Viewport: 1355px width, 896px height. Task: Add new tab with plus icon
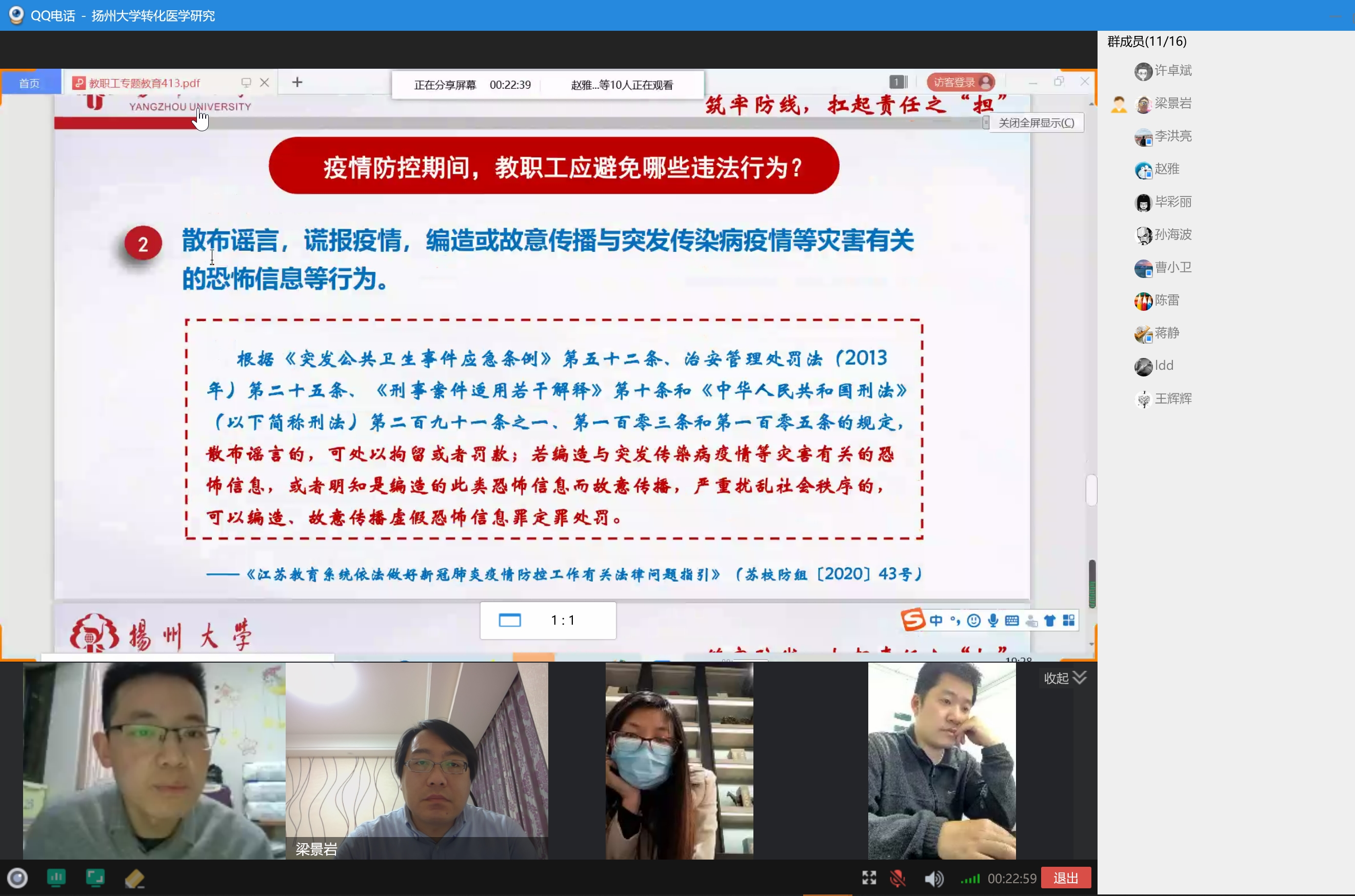click(x=297, y=82)
